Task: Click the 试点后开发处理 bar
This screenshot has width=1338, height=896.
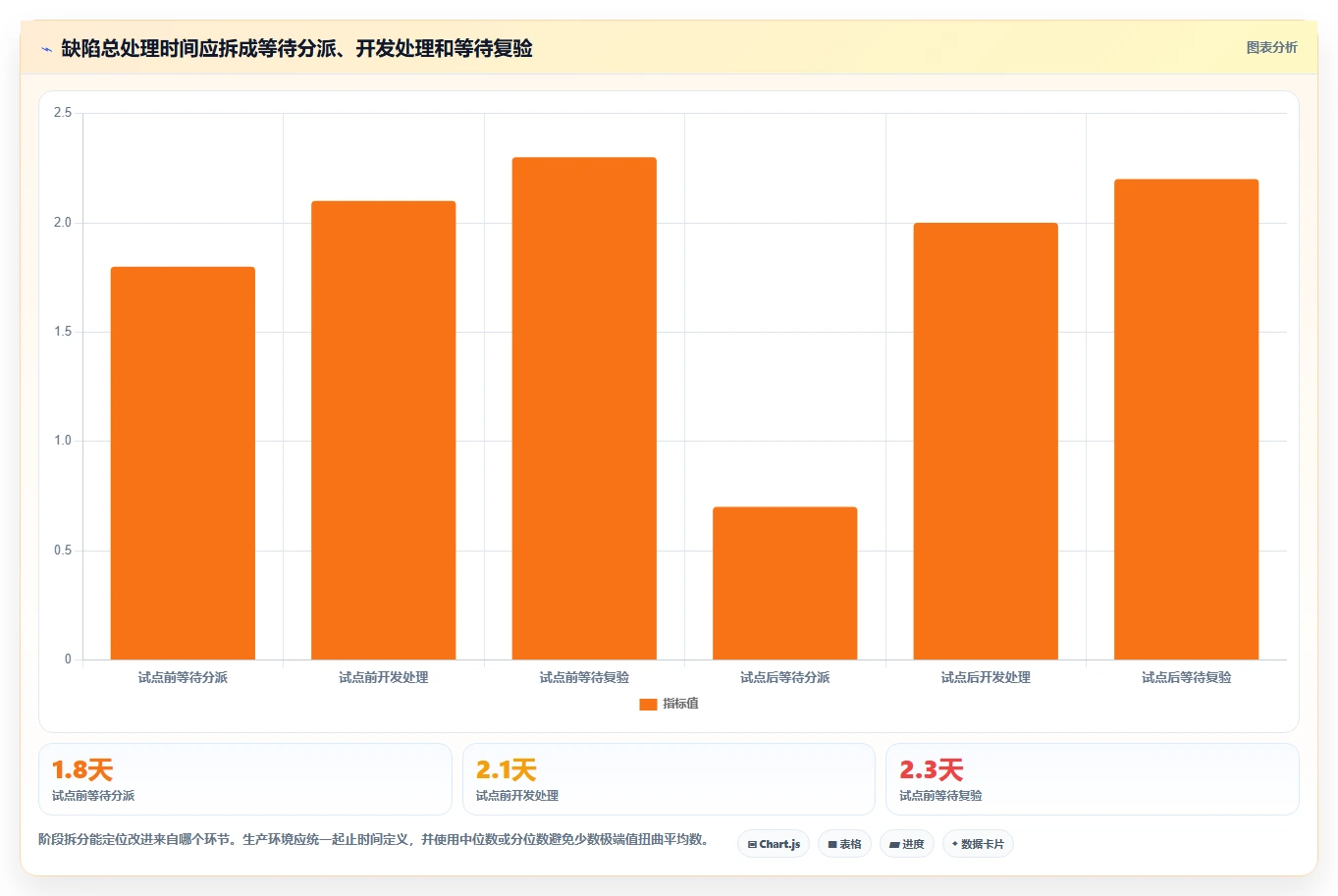Action: pyautogui.click(x=986, y=441)
